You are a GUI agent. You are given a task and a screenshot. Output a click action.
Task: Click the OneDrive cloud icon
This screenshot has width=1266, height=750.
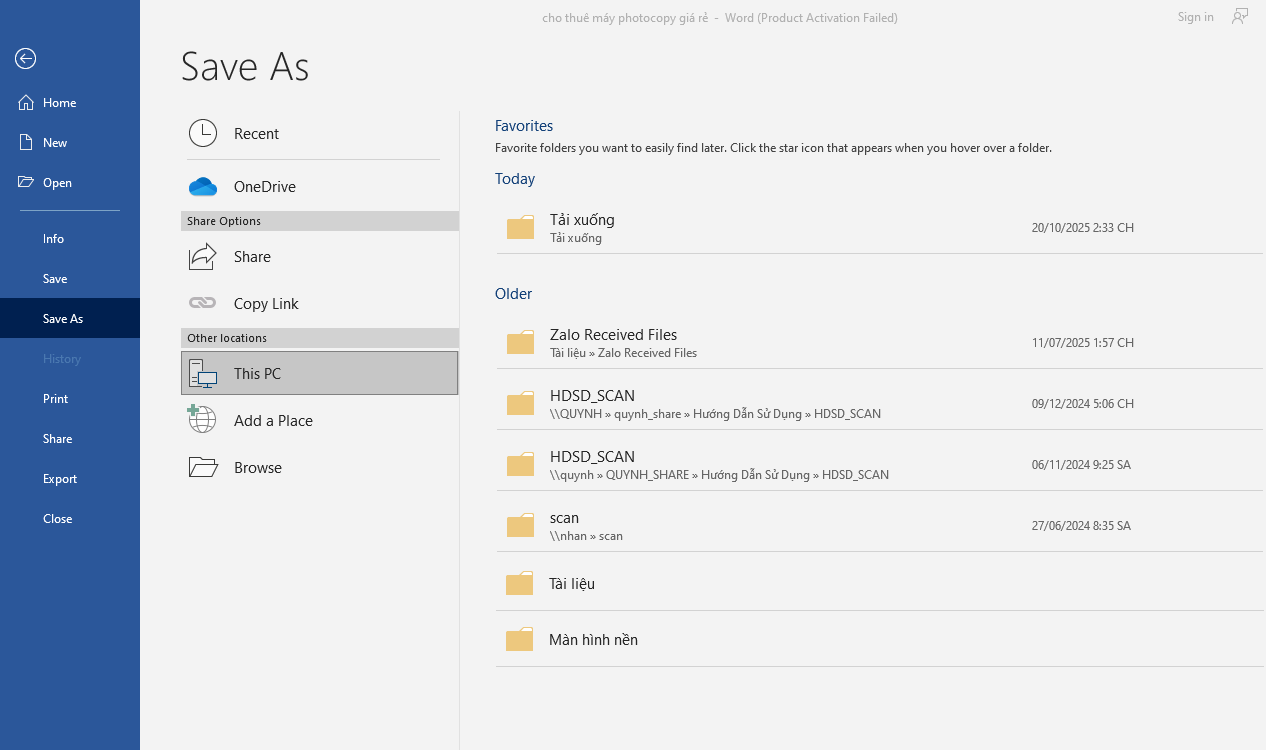[203, 187]
